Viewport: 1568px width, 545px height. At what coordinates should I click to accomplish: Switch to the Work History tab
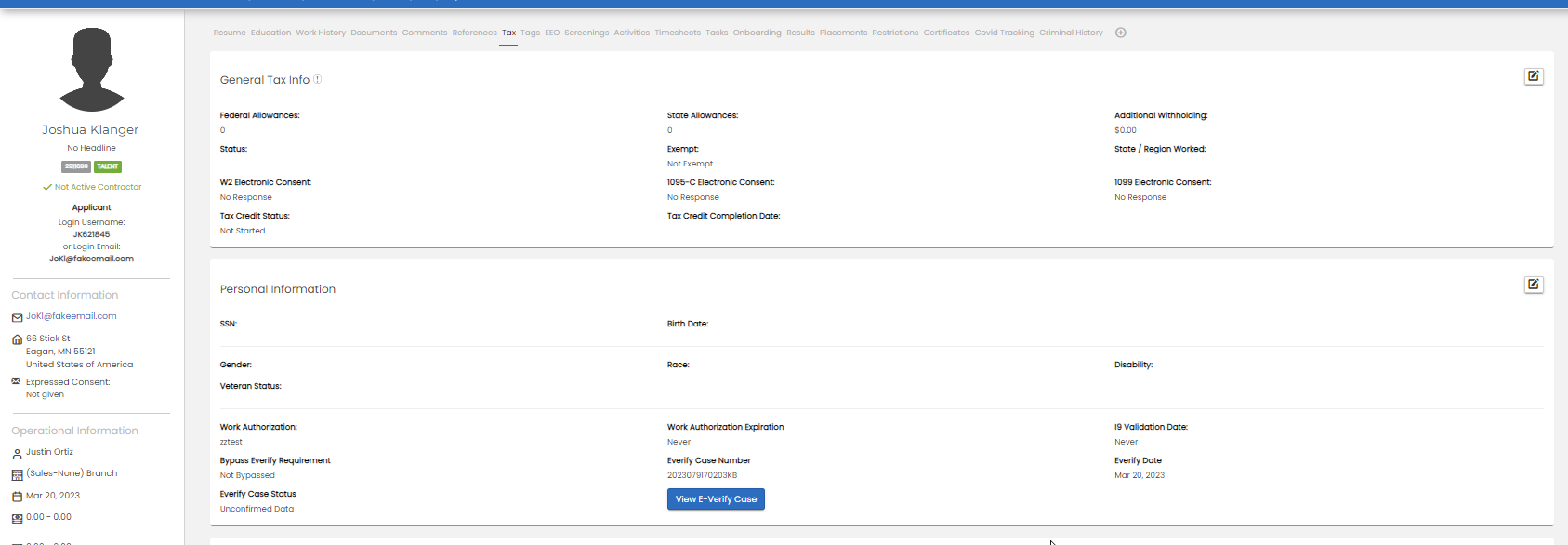[321, 33]
